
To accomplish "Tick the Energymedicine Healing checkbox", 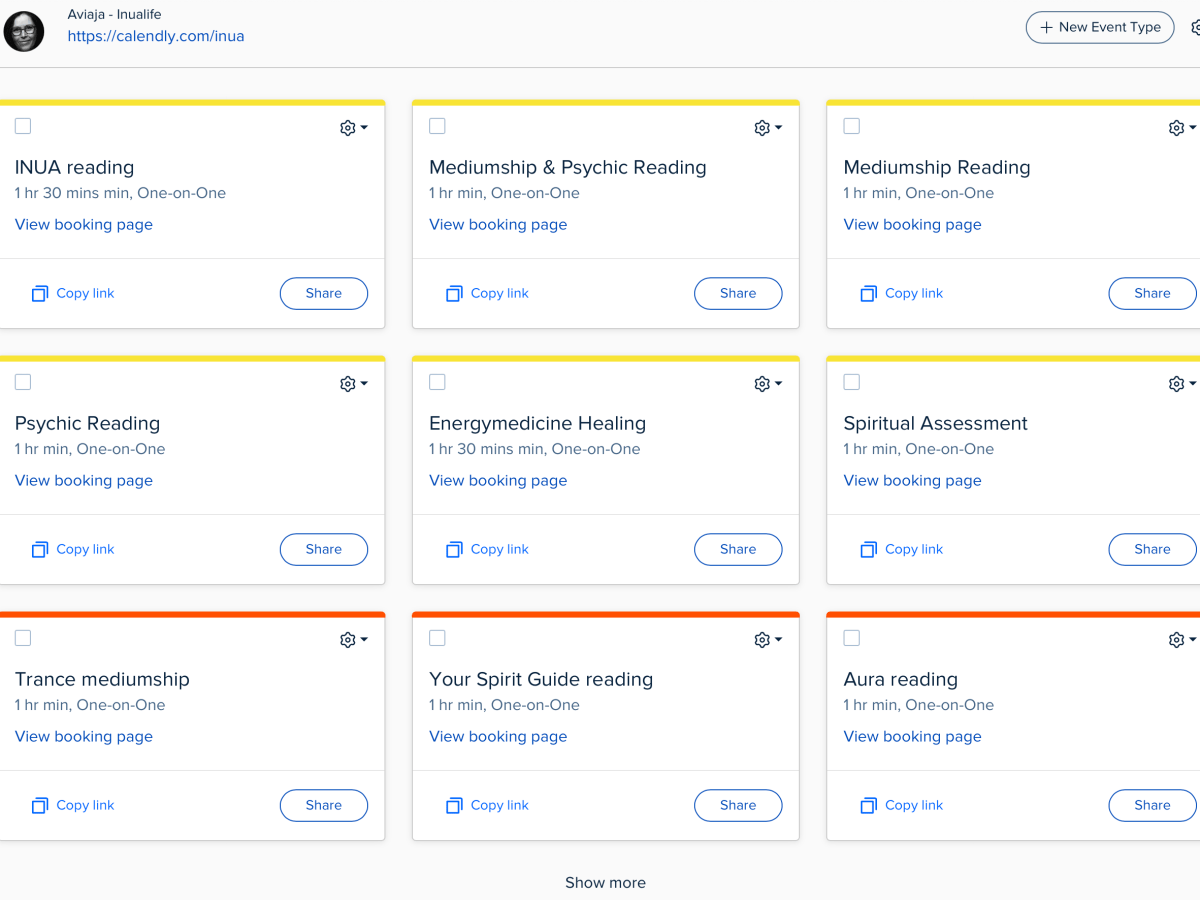I will tap(437, 382).
